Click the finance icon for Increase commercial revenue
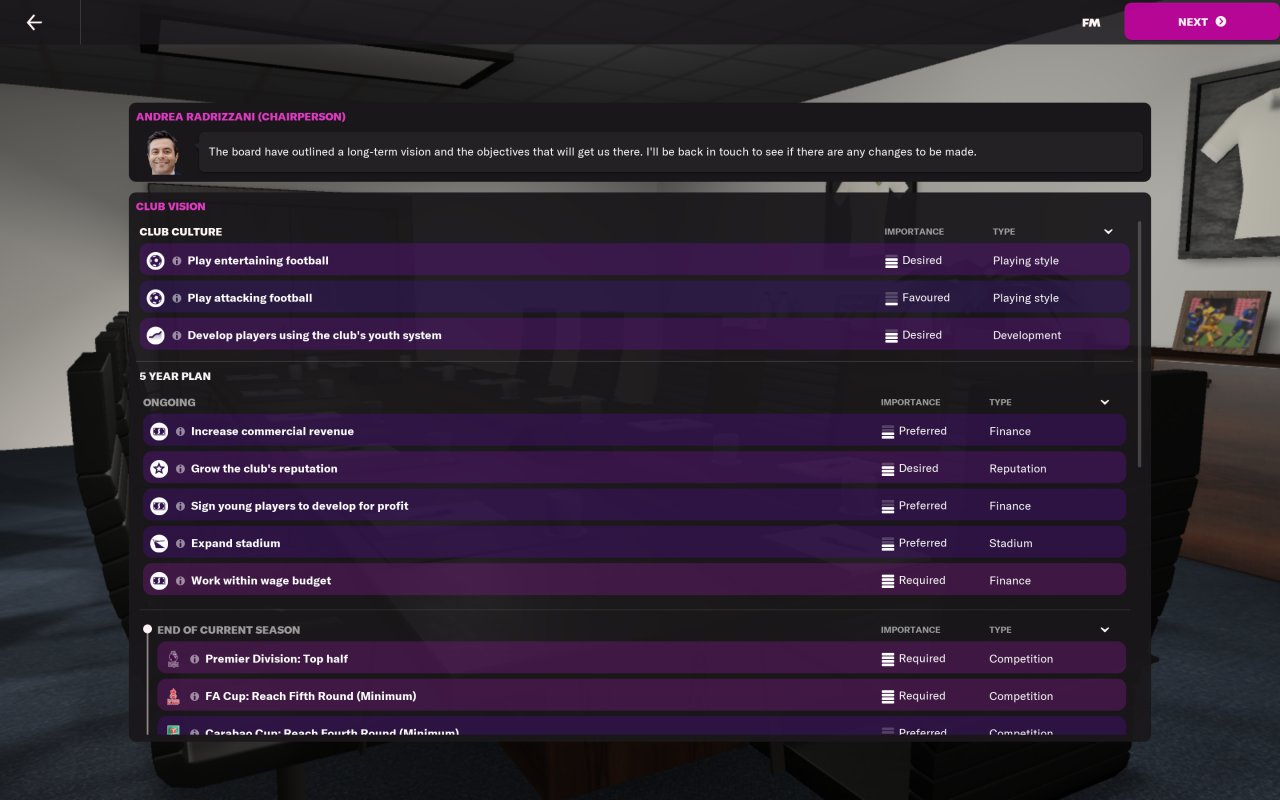 point(159,432)
